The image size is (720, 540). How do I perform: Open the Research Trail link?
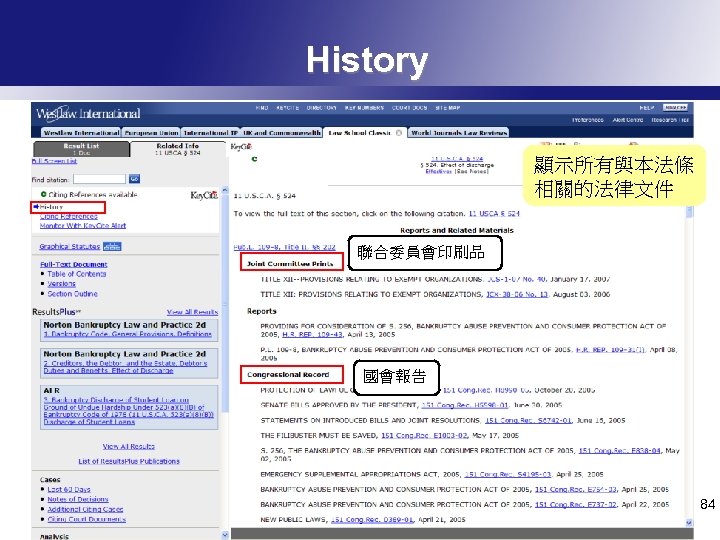click(670, 120)
